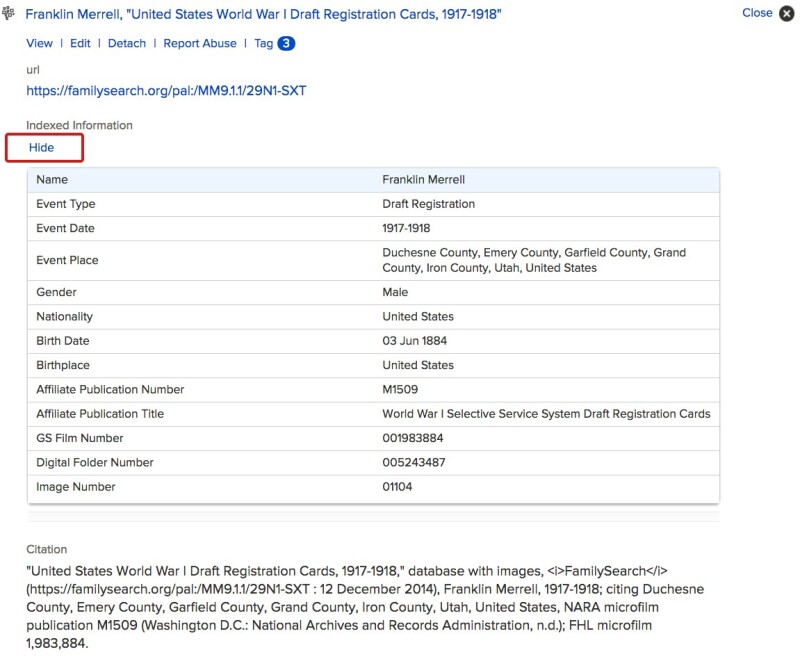Hide the indexed information table
This screenshot has height=668, width=800.
point(41,147)
